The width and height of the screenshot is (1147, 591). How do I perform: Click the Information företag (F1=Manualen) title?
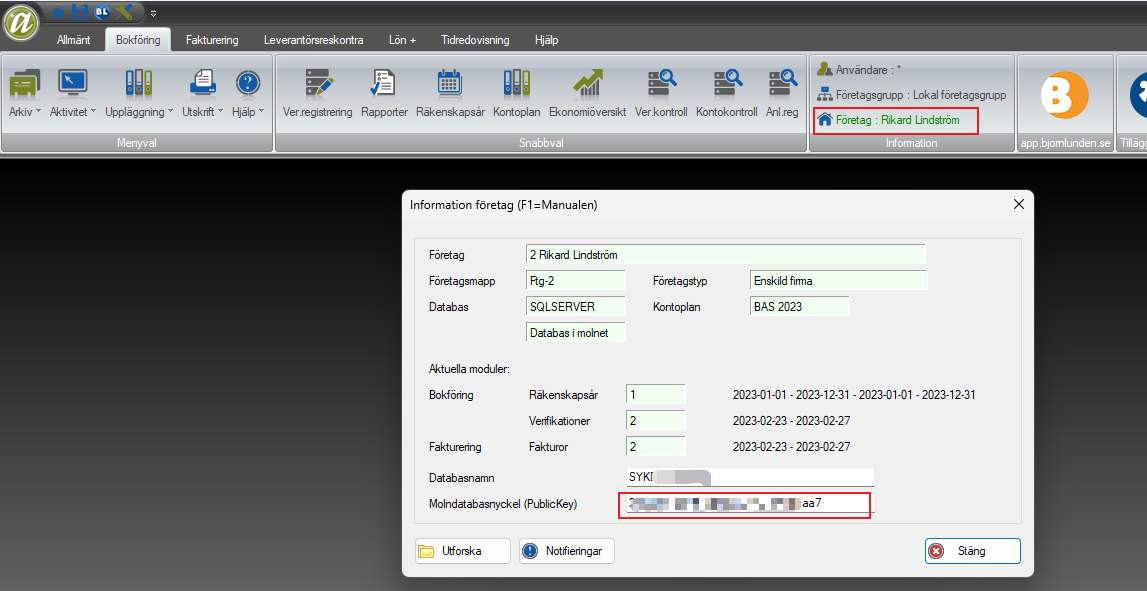tap(503, 205)
